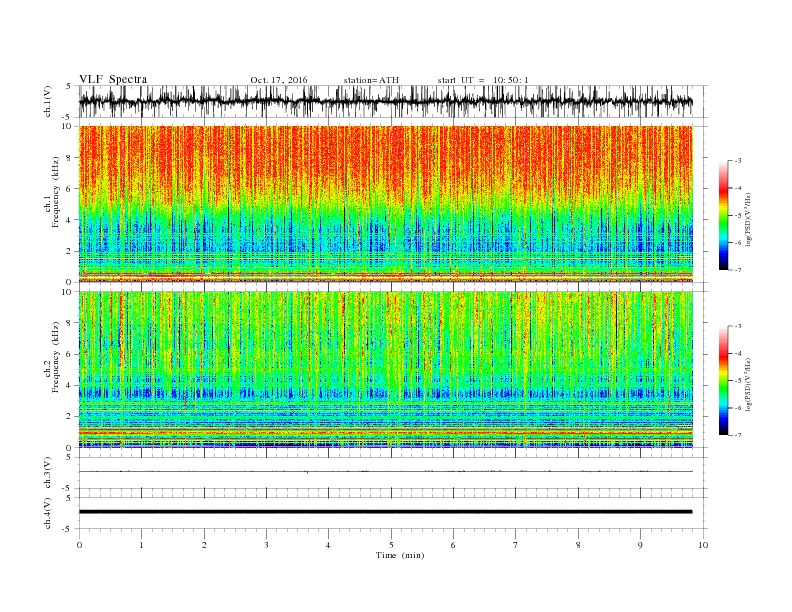Click the "3" tick on Time axis
The image size is (792, 612).
tap(266, 545)
